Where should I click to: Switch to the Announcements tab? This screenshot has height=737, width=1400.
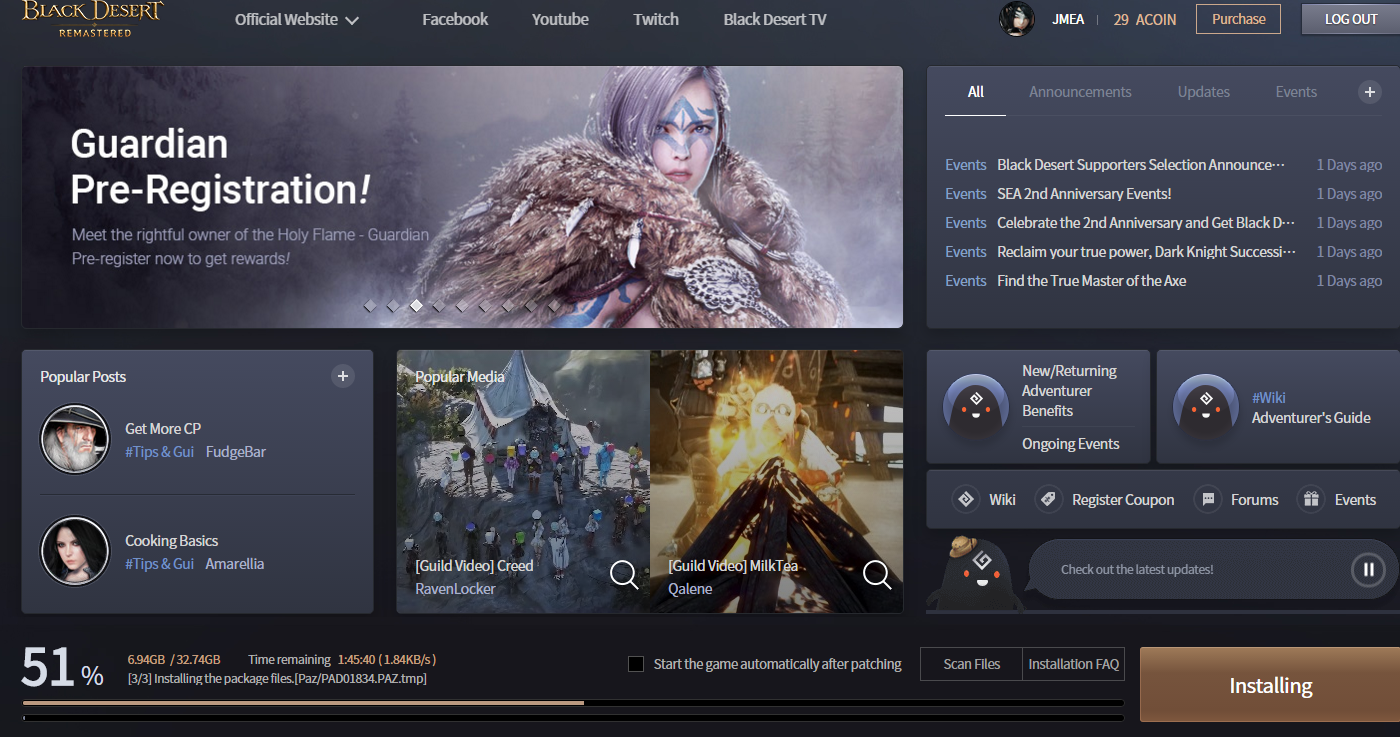[x=1080, y=92]
